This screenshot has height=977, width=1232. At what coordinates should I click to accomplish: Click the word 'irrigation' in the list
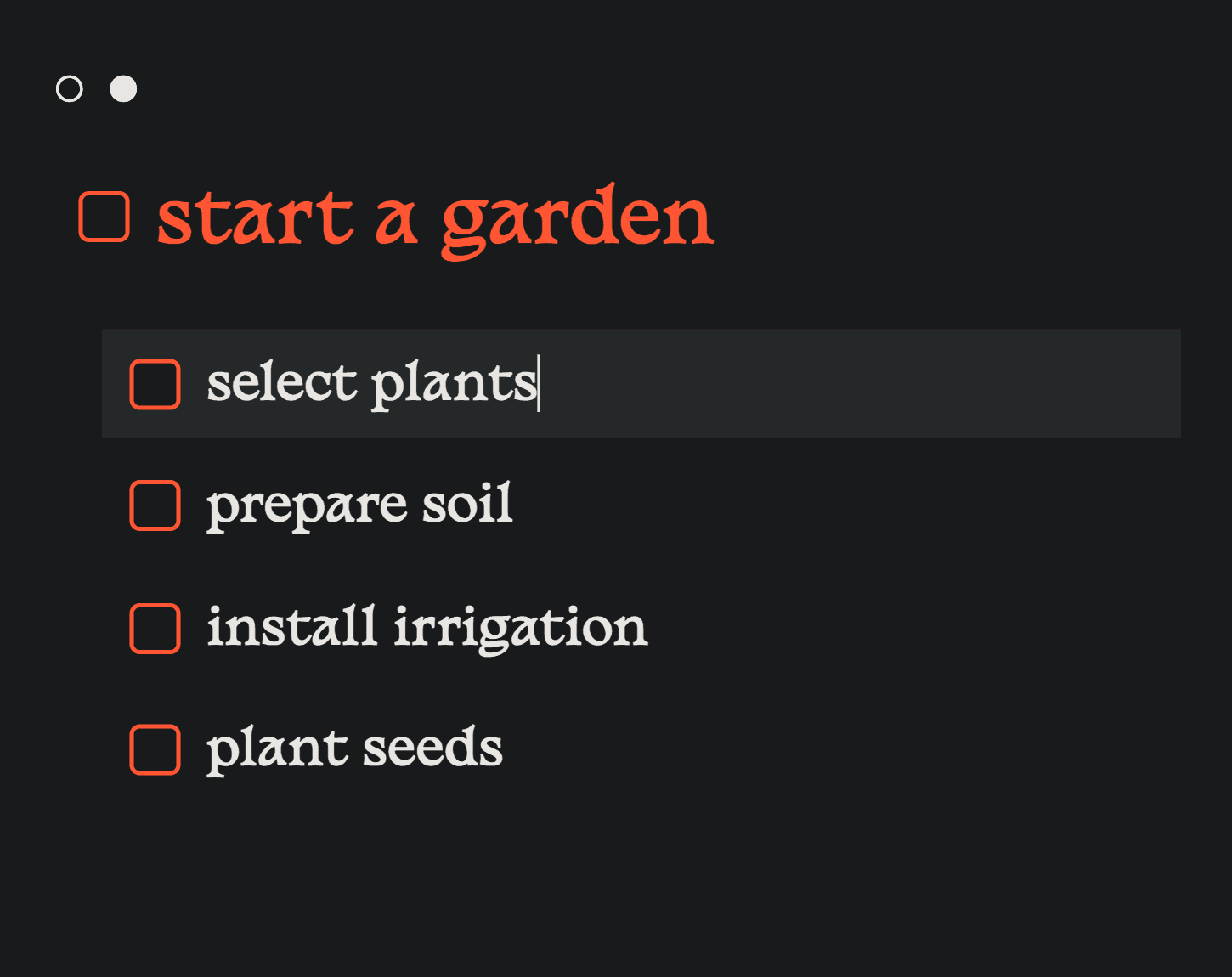tap(521, 629)
